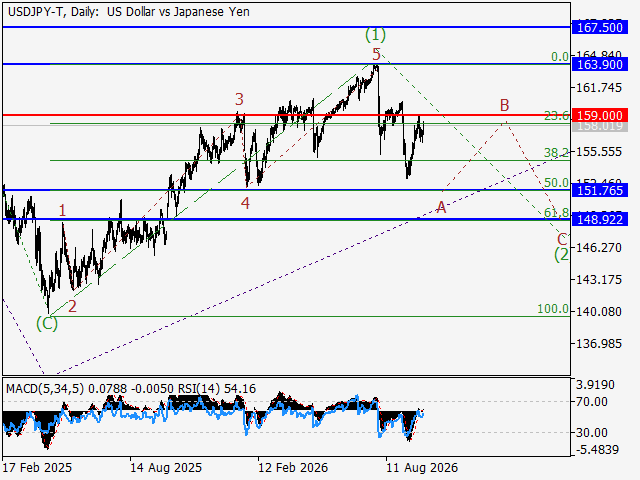Screen dimensions: 640x480
Task: Click the red wave 4 label
Action: tap(245, 203)
